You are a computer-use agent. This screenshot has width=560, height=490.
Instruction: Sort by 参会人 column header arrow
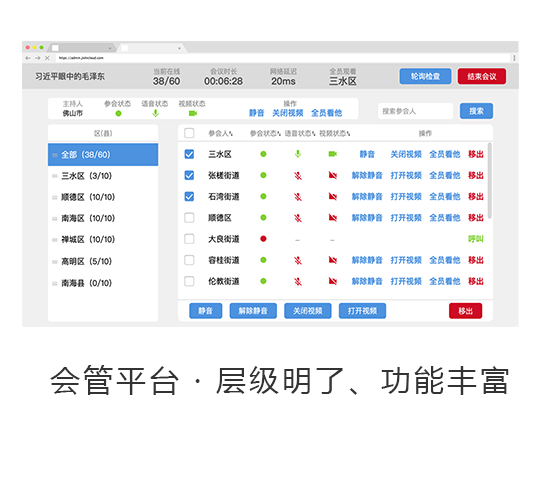231,134
